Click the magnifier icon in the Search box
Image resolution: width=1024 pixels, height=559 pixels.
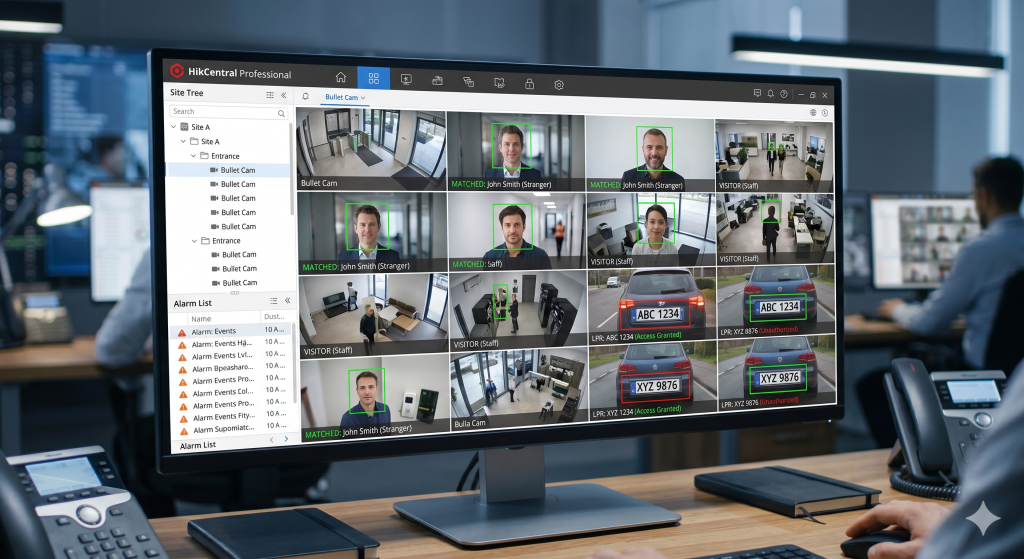[x=281, y=114]
